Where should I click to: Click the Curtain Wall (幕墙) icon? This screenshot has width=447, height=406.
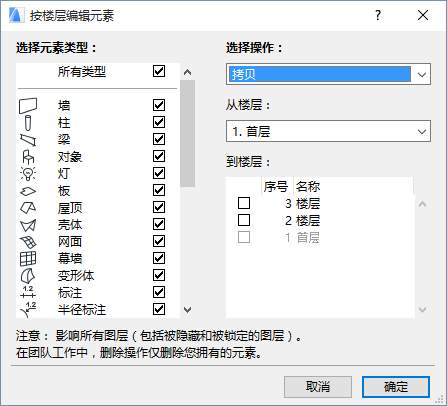pyautogui.click(x=28, y=259)
